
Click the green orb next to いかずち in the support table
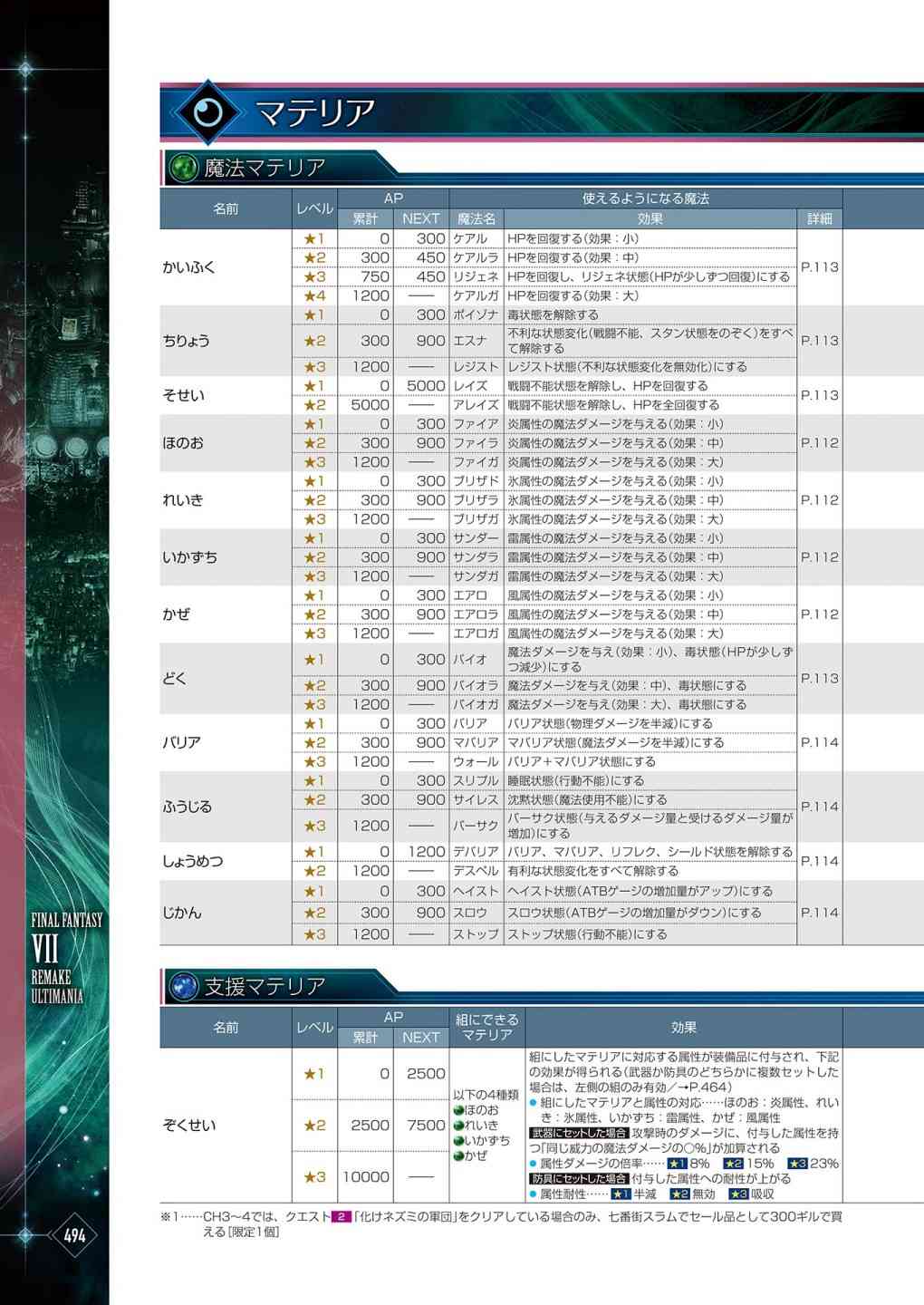(x=458, y=1141)
